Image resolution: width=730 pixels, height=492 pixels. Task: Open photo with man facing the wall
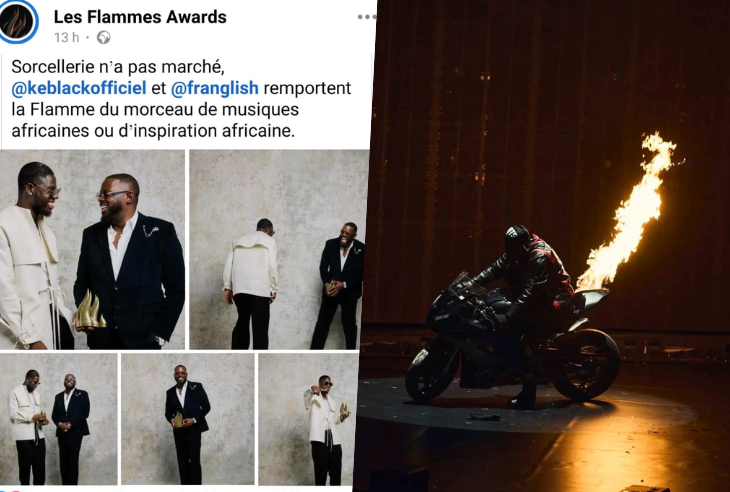click(278, 249)
